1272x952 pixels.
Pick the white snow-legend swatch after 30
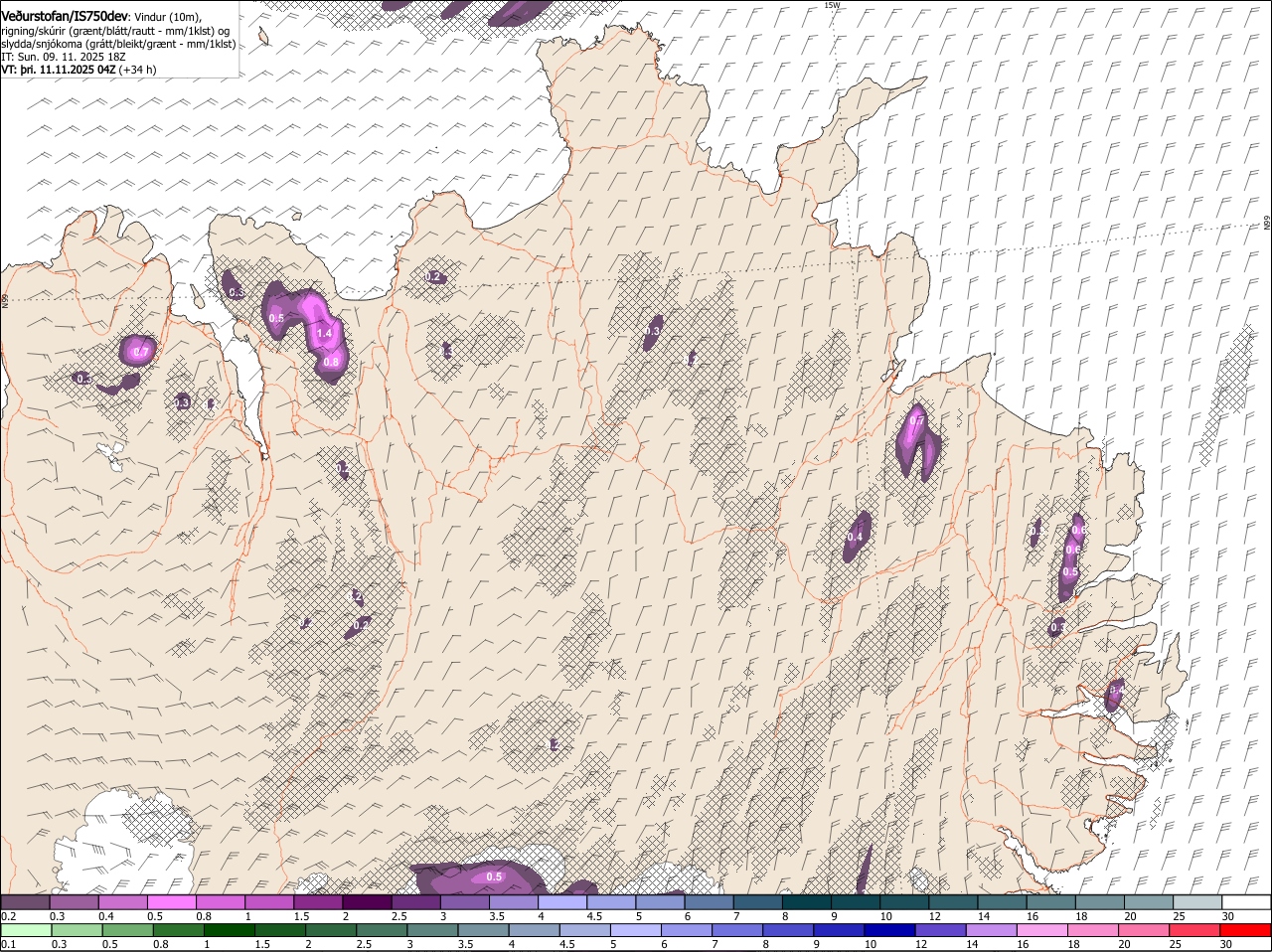click(1247, 902)
